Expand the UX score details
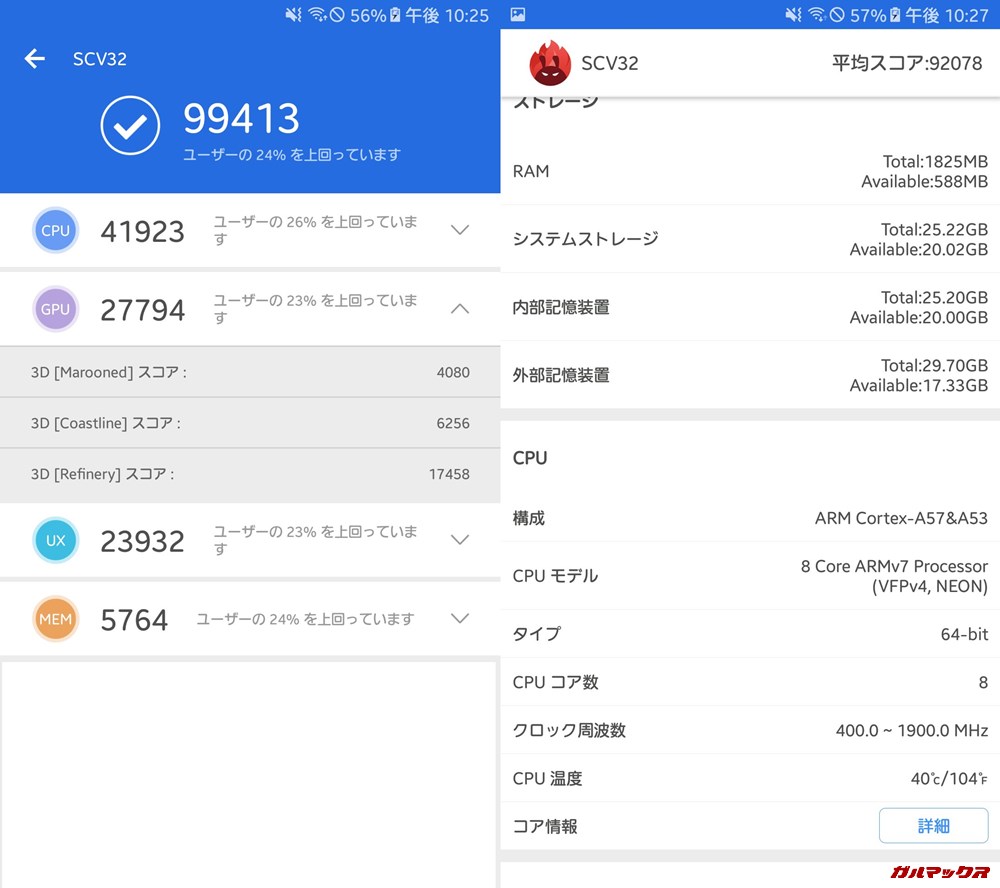 460,539
